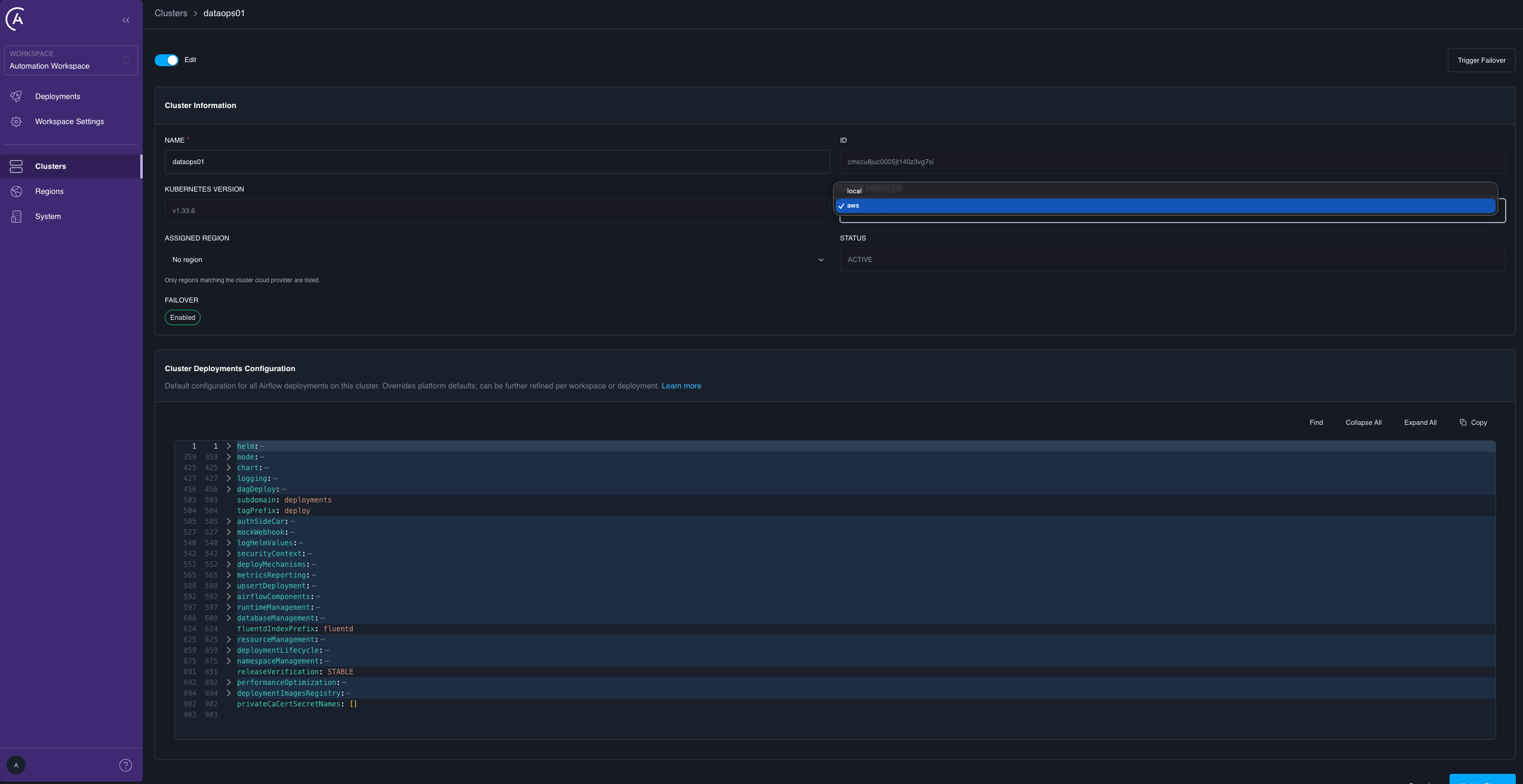Expand the chart section

(x=229, y=468)
